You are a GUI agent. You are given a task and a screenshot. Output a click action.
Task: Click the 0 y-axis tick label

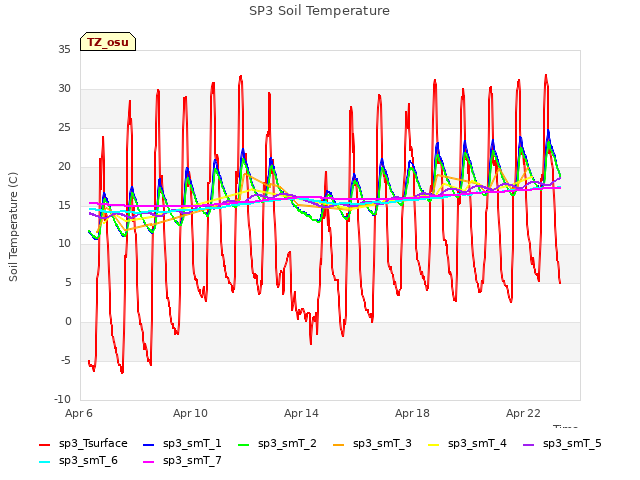tap(68, 322)
